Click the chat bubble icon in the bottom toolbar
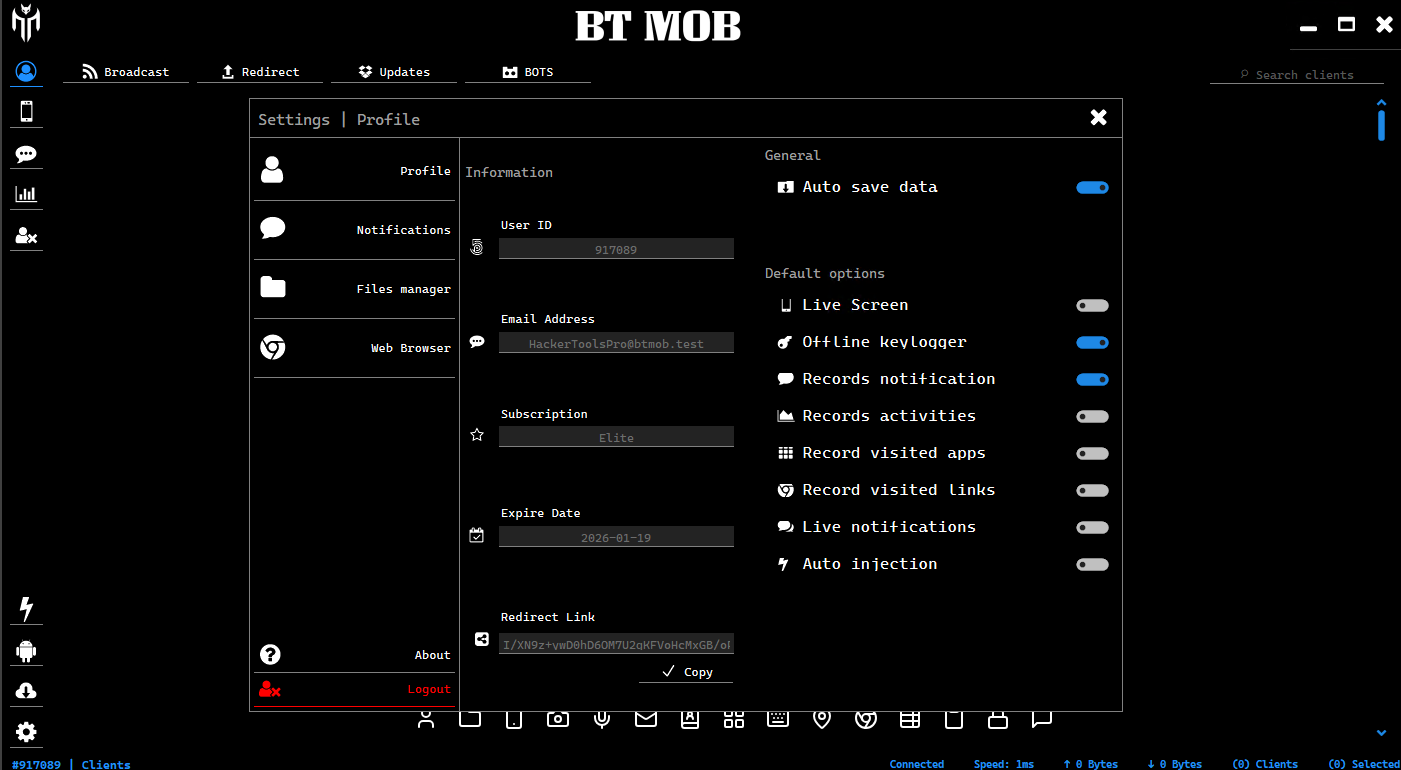Image resolution: width=1401 pixels, height=770 pixels. 1042,719
